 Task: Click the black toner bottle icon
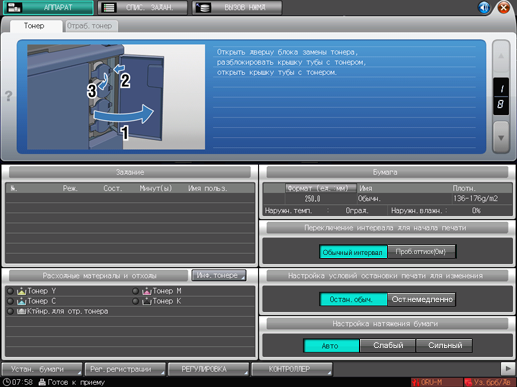click(147, 301)
